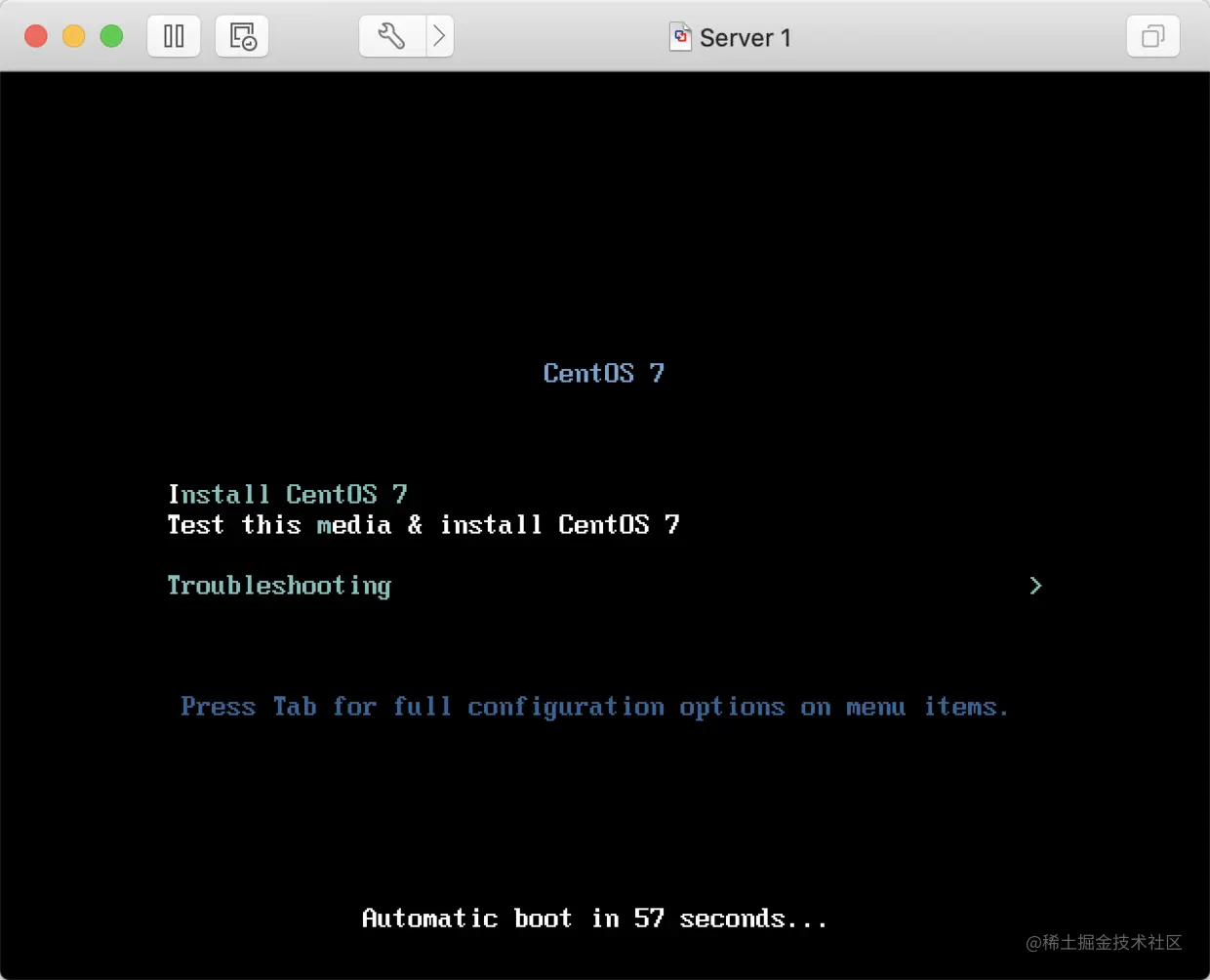The image size is (1210, 980).
Task: Minimize the Server 1 window with the yellow button
Action: click(74, 36)
